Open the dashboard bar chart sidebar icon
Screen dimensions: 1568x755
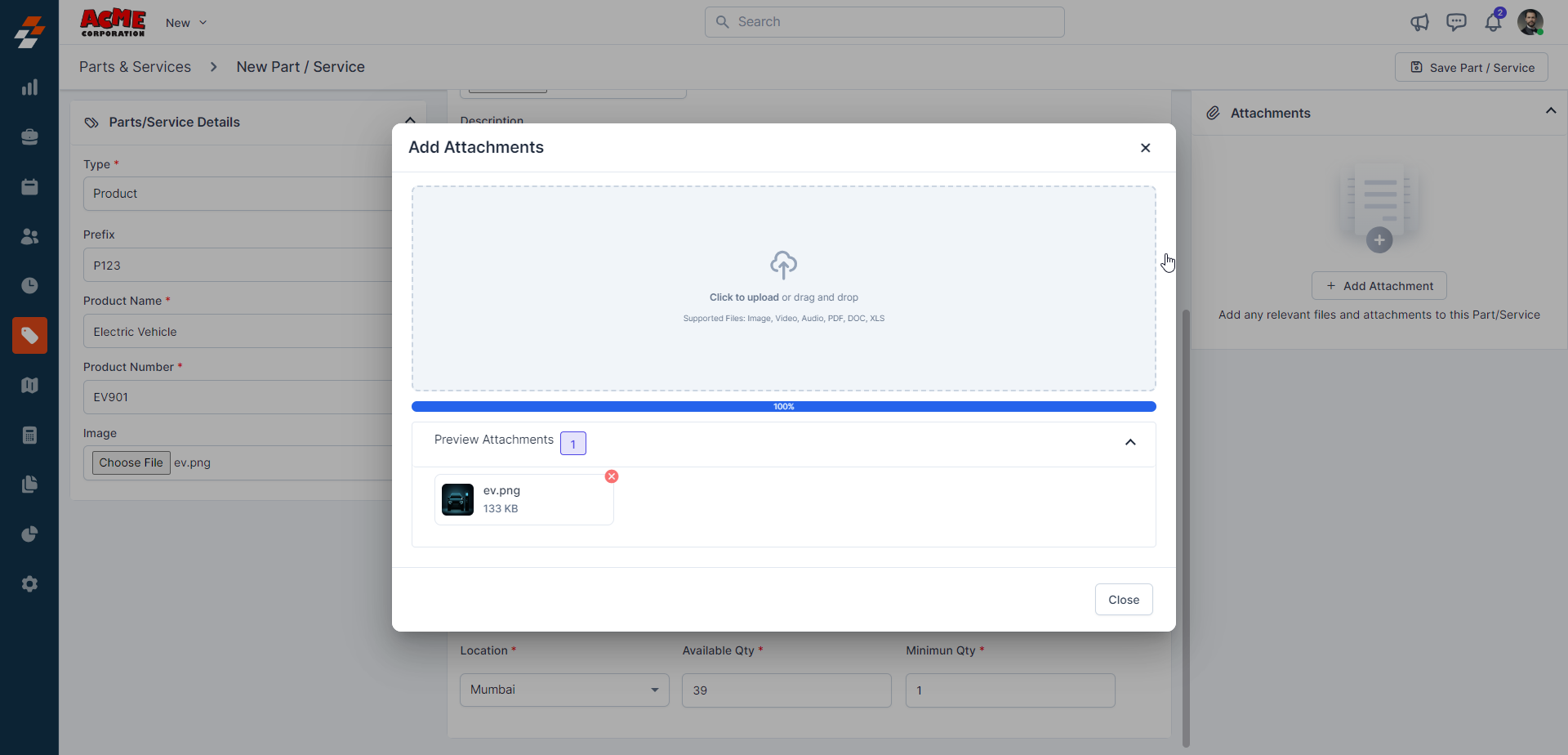[29, 87]
